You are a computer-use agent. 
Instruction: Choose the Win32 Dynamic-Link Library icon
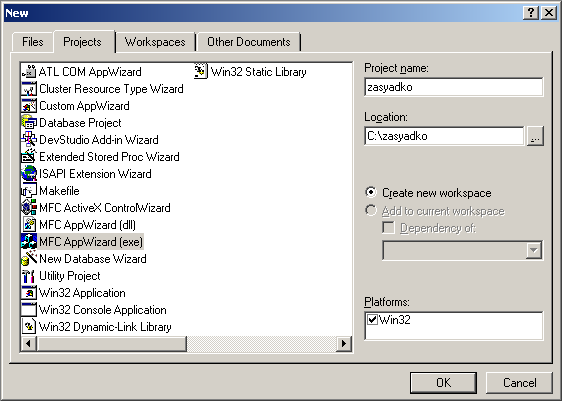tap(29, 327)
